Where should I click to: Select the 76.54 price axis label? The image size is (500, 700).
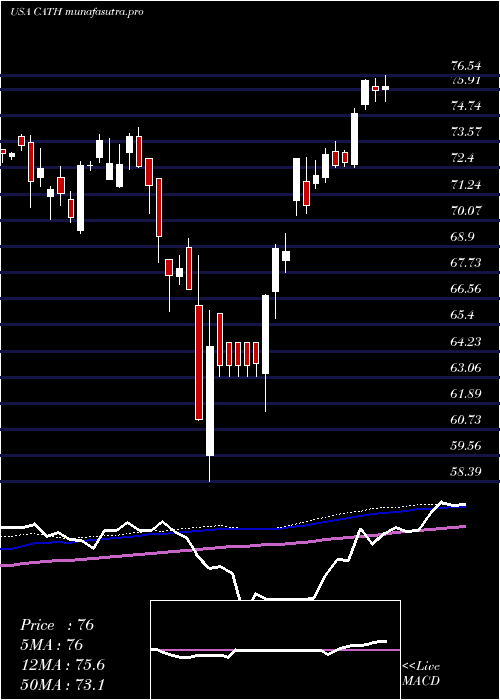[x=466, y=66]
